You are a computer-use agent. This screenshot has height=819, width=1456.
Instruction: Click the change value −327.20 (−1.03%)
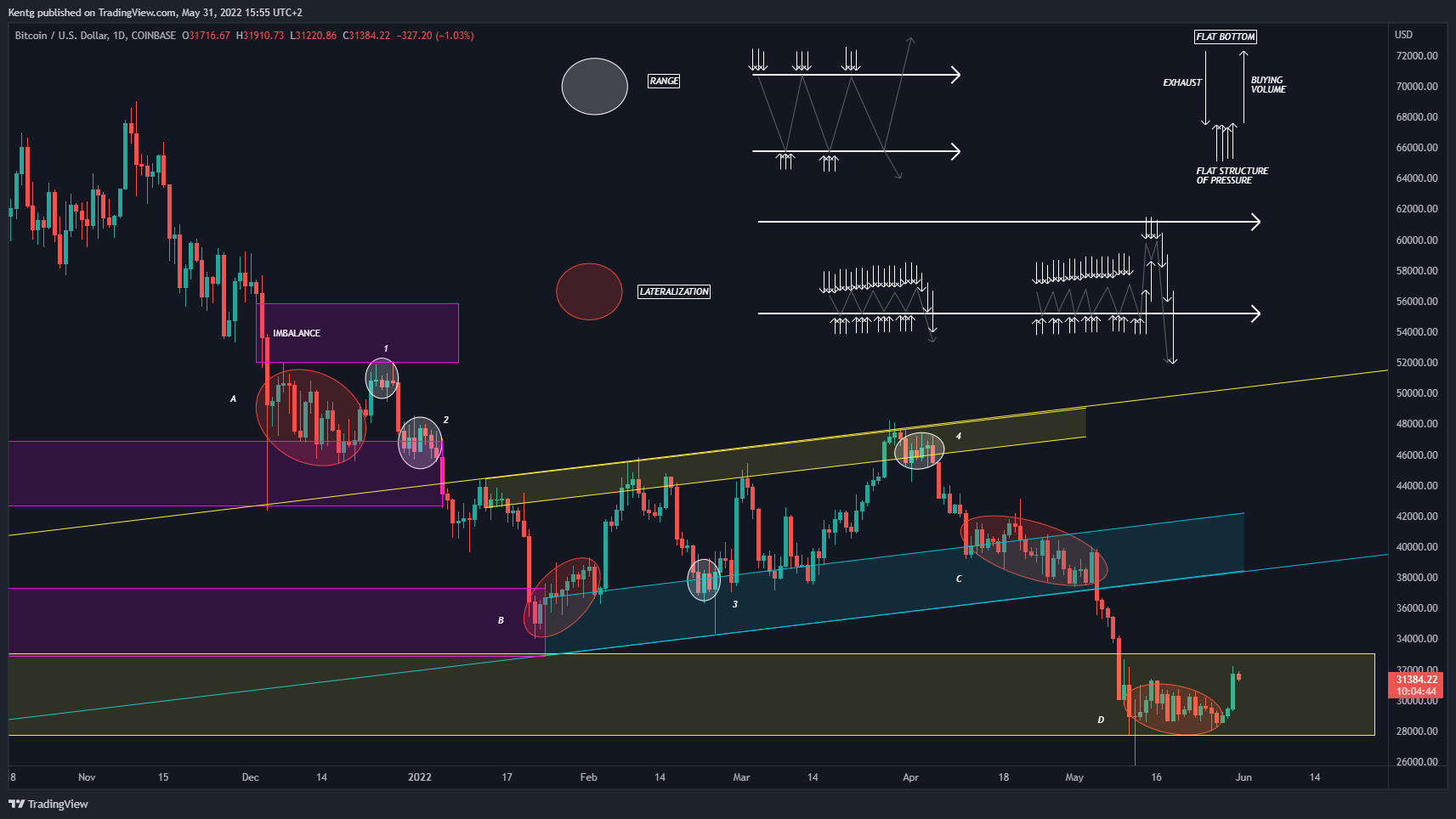[435, 36]
